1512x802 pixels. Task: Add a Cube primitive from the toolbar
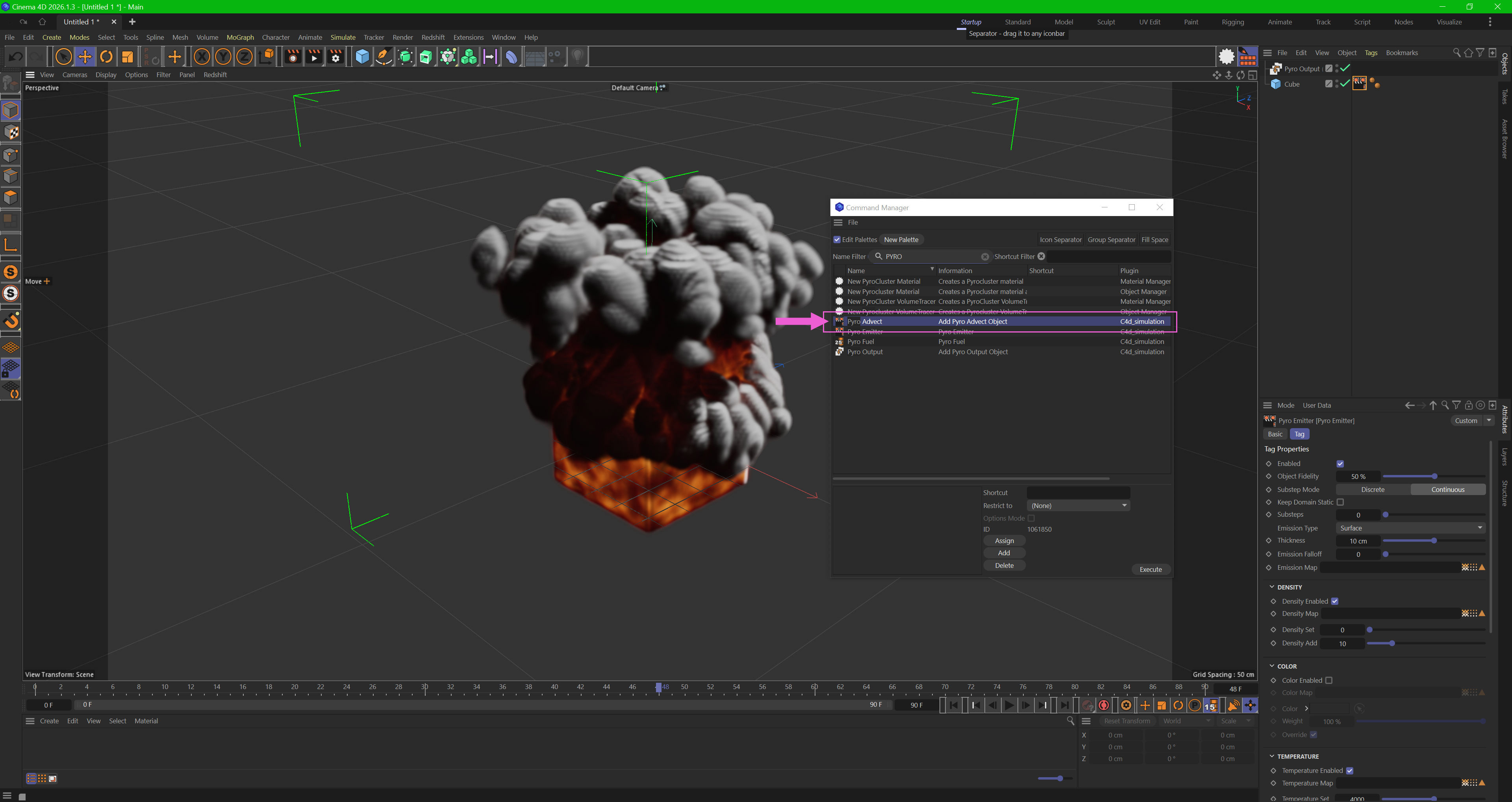(362, 57)
